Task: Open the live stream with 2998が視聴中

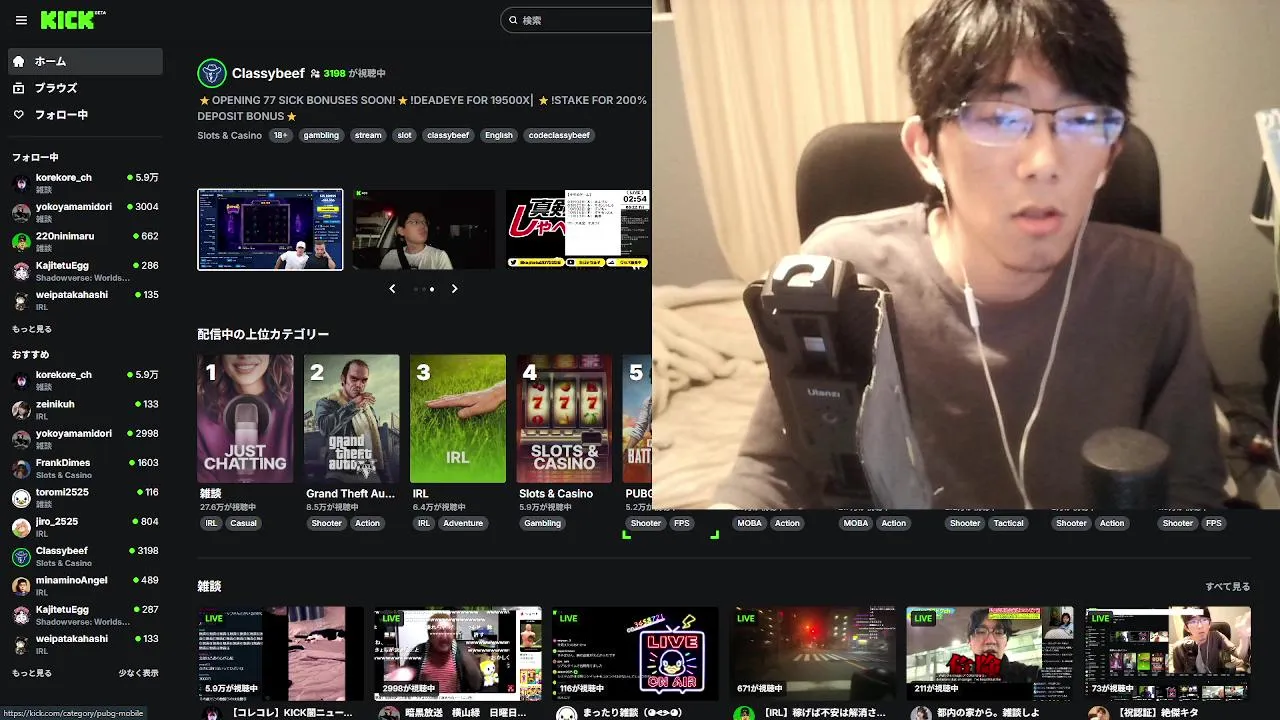Action: pyautogui.click(x=458, y=653)
